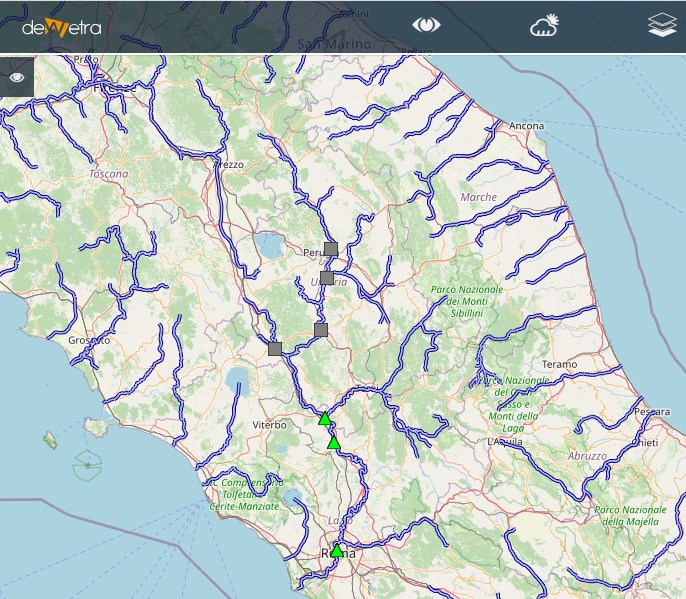Open the map layers stack icon
The width and height of the screenshot is (686, 599).
click(662, 25)
